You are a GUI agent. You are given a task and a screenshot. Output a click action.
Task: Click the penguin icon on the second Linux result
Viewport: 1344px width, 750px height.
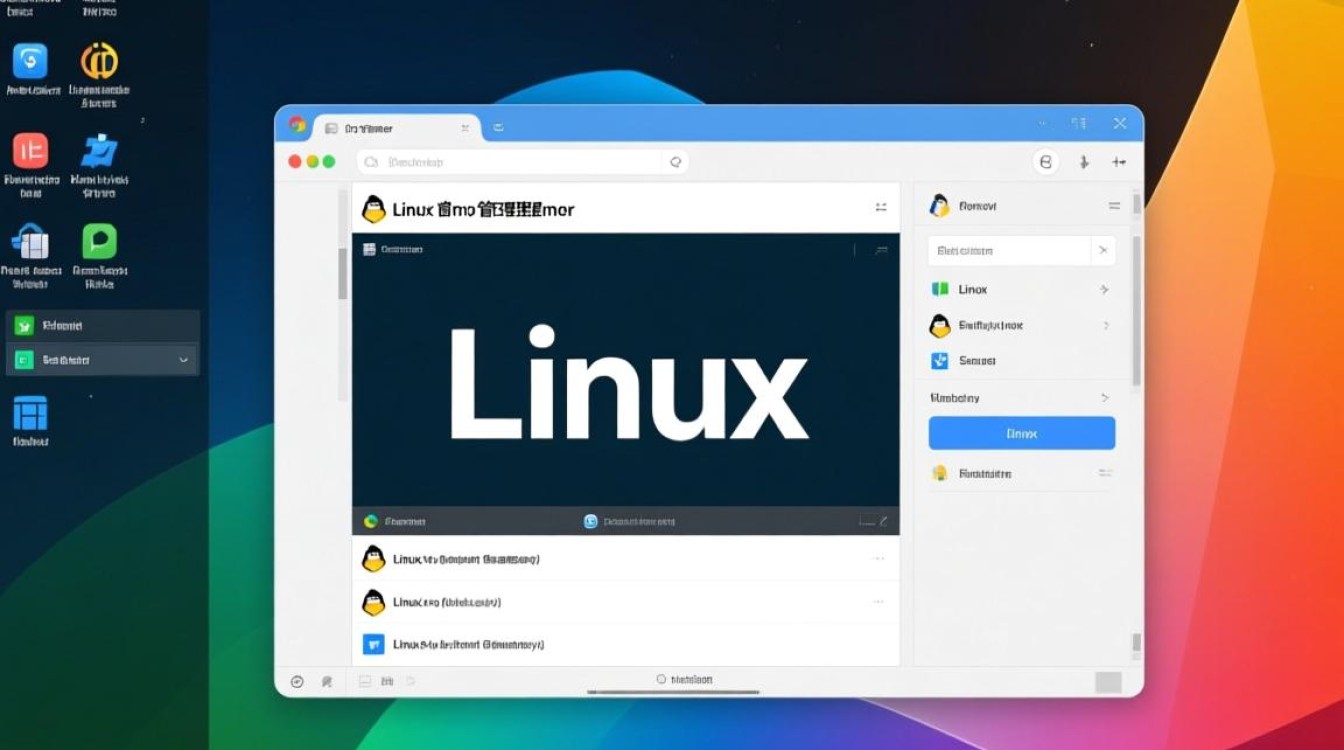pos(373,602)
